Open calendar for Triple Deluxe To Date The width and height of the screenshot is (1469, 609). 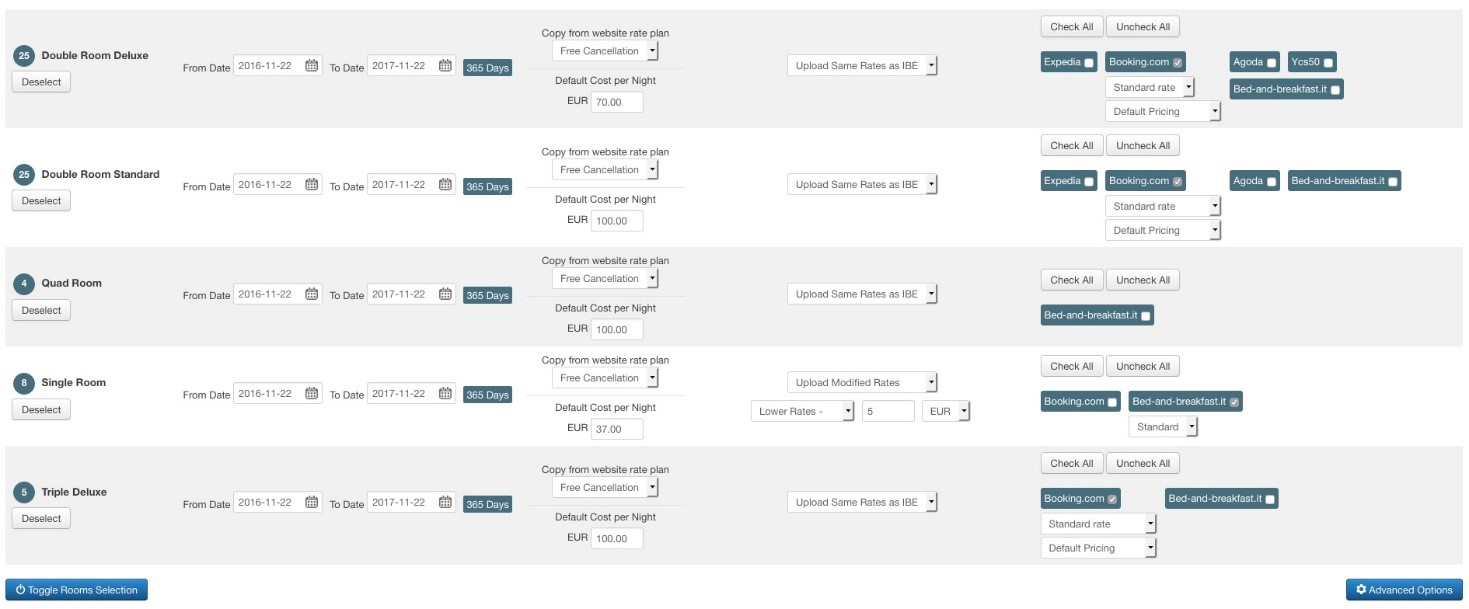coord(445,503)
